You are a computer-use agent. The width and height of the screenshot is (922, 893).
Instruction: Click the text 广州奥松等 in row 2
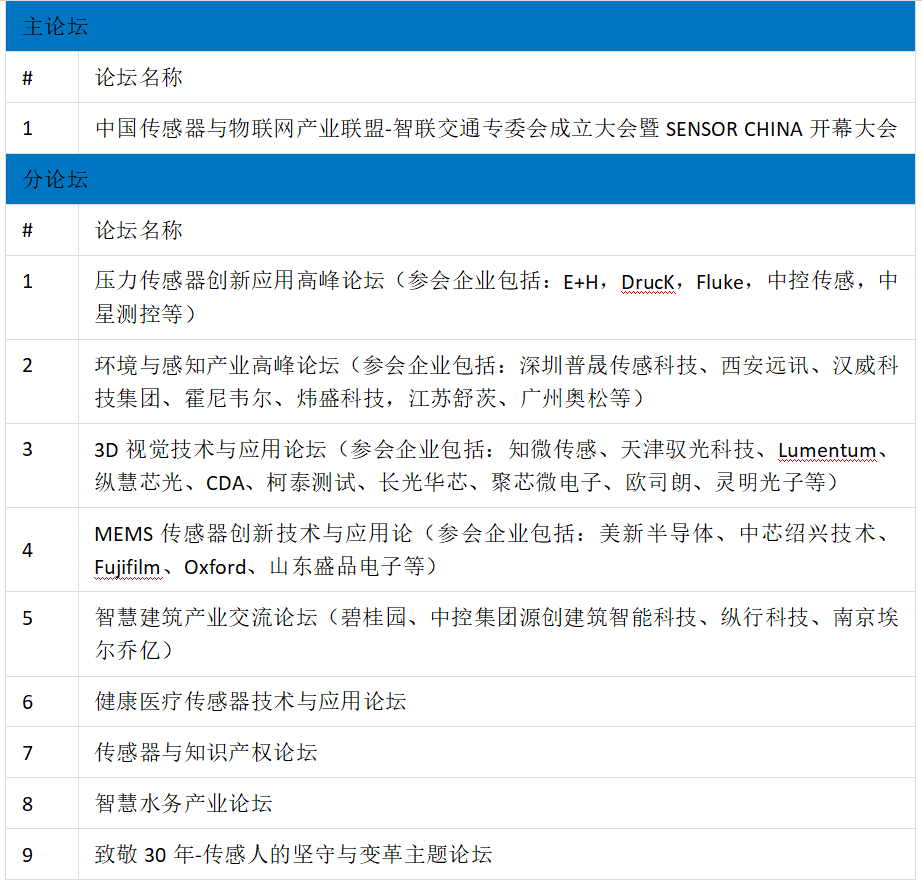pos(576,399)
